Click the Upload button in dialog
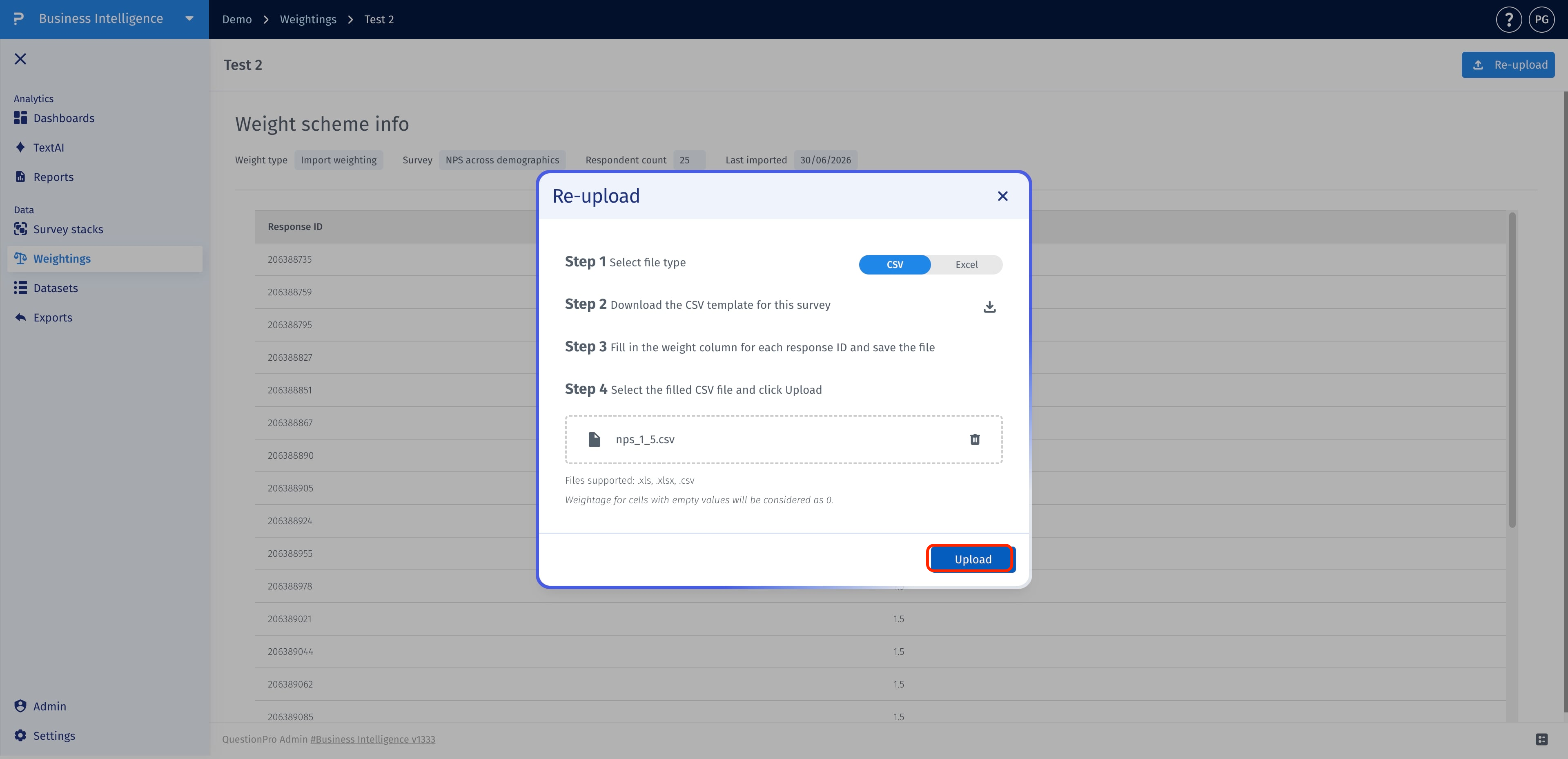Viewport: 1568px width, 759px height. [972, 559]
